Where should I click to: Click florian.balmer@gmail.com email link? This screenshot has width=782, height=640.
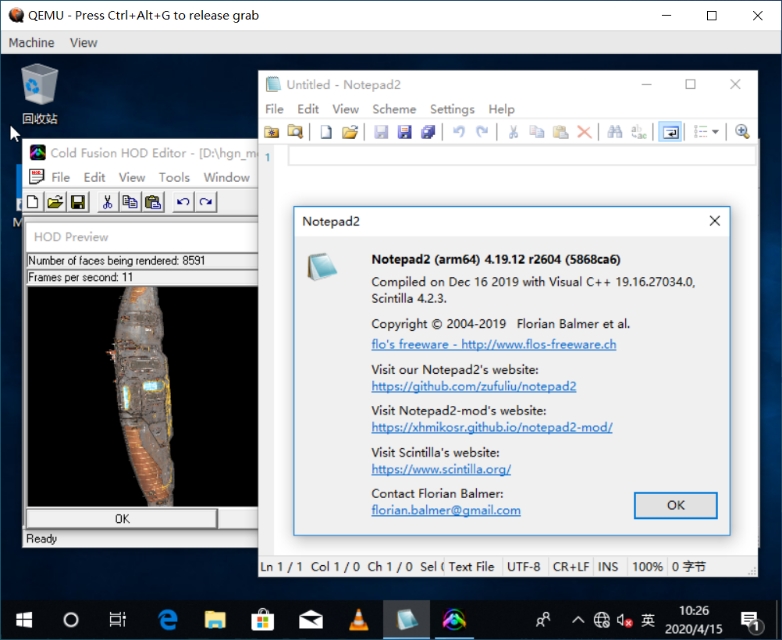click(446, 510)
